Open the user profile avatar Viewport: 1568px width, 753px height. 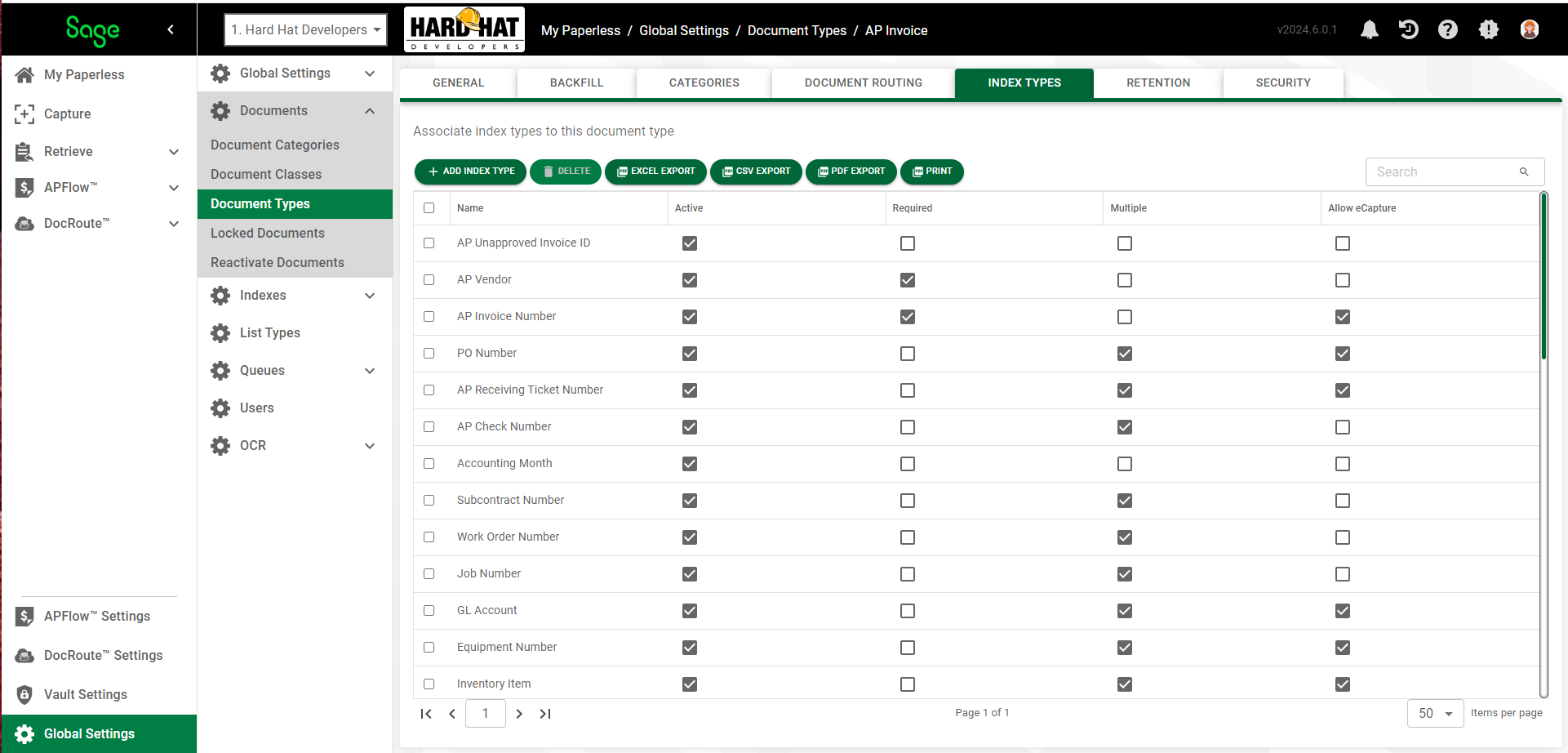(x=1530, y=30)
